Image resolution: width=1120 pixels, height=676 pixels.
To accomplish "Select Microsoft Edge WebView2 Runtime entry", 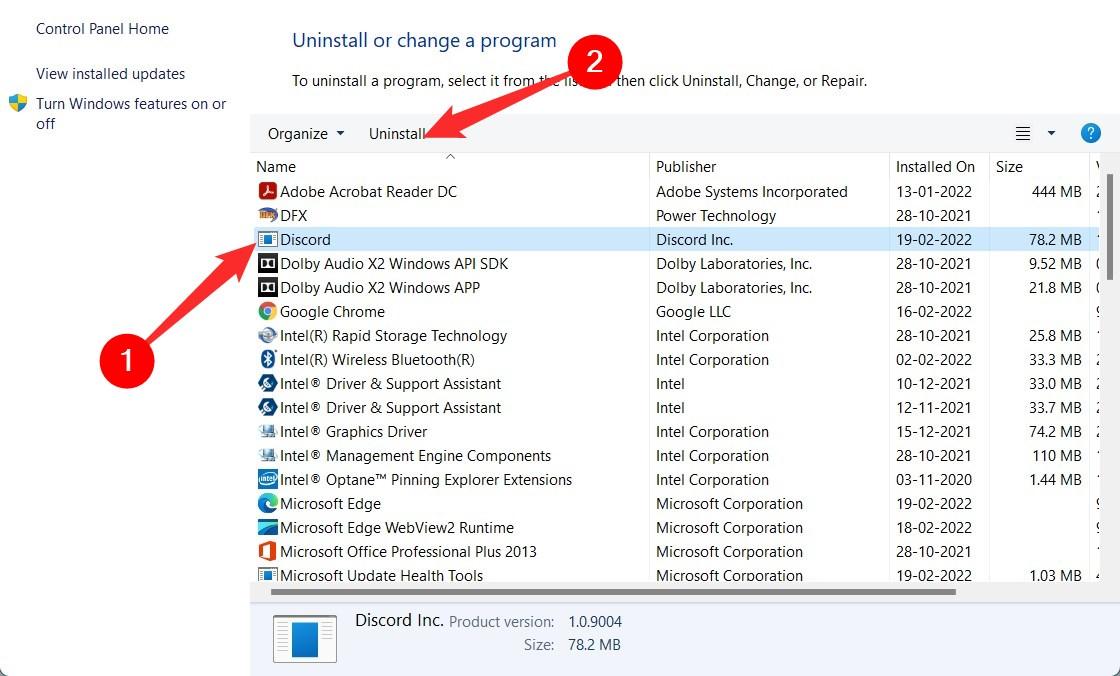I will pyautogui.click(x=397, y=527).
